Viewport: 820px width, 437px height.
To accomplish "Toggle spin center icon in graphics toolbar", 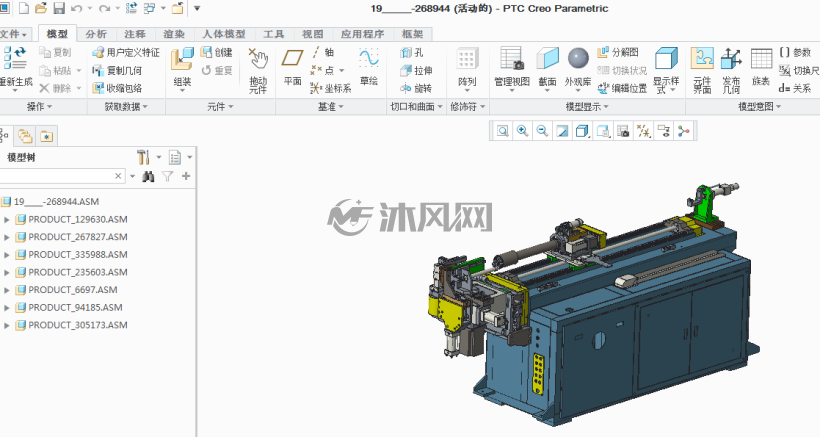I will (x=684, y=131).
